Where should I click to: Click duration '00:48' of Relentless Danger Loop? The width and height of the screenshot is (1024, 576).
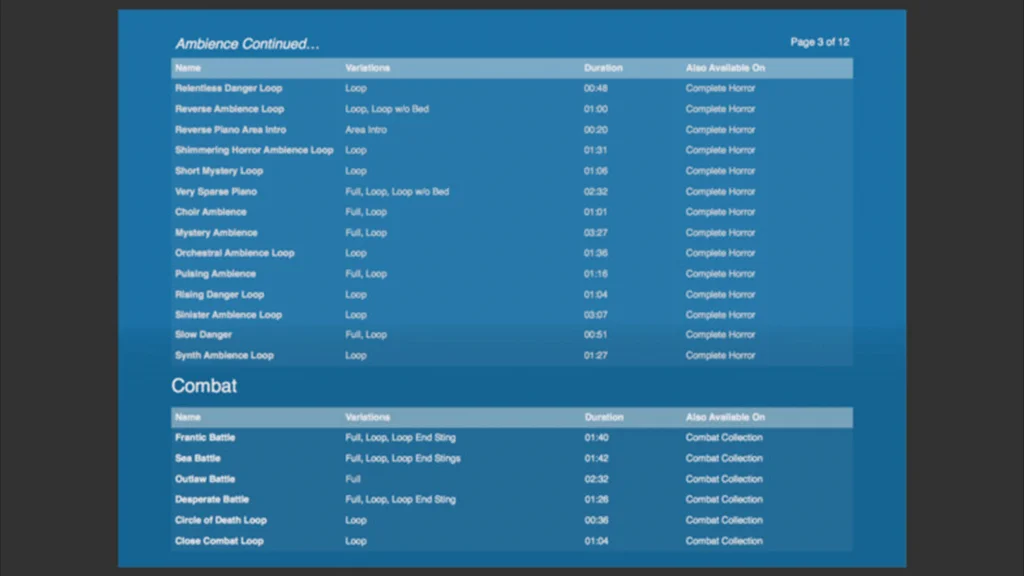[x=596, y=88]
